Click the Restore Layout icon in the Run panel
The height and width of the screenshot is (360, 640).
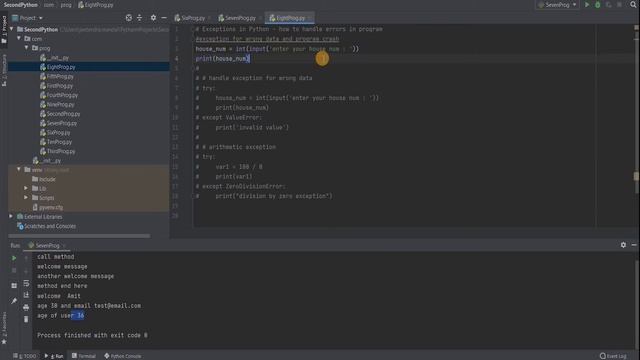coord(14,286)
